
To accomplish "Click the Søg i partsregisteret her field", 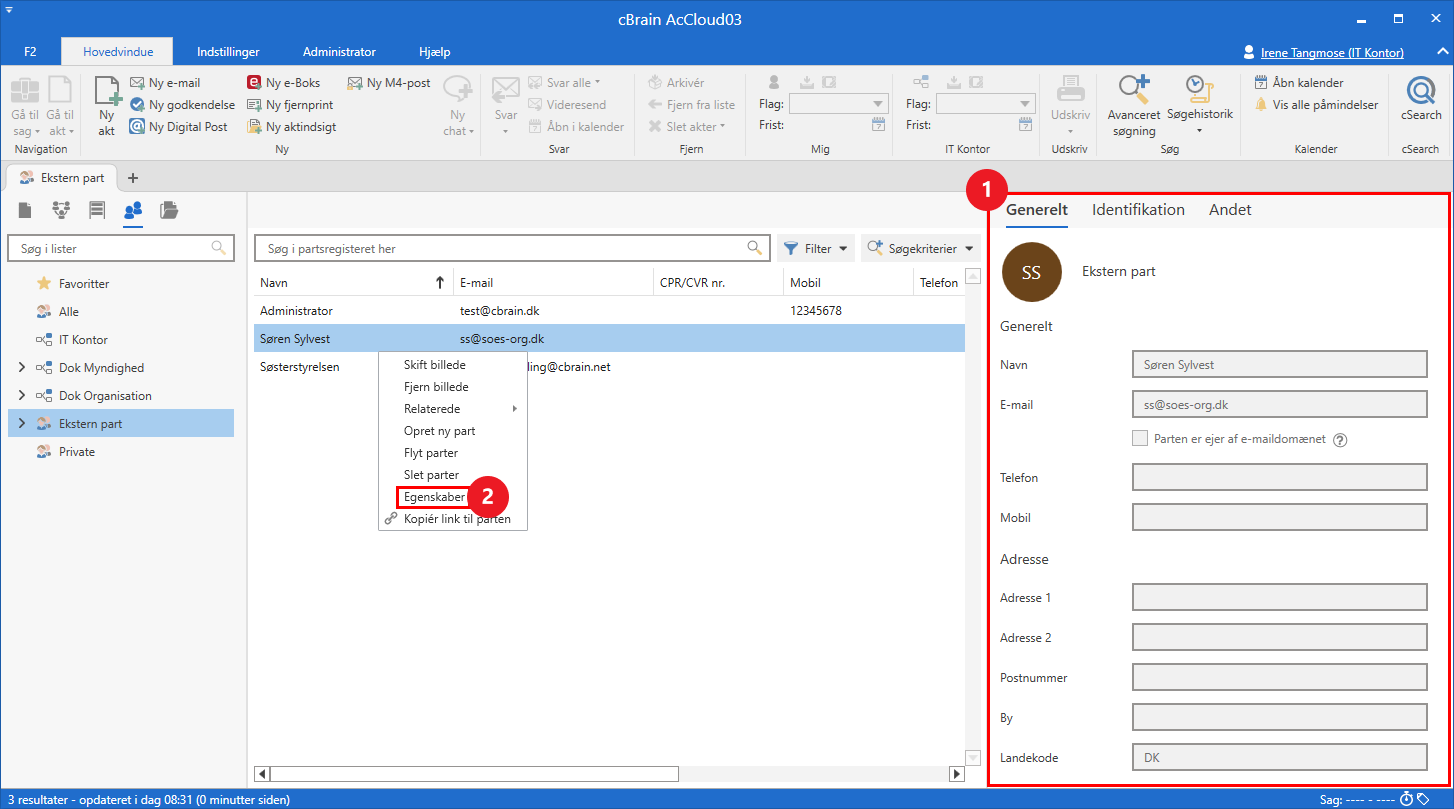I will point(512,248).
